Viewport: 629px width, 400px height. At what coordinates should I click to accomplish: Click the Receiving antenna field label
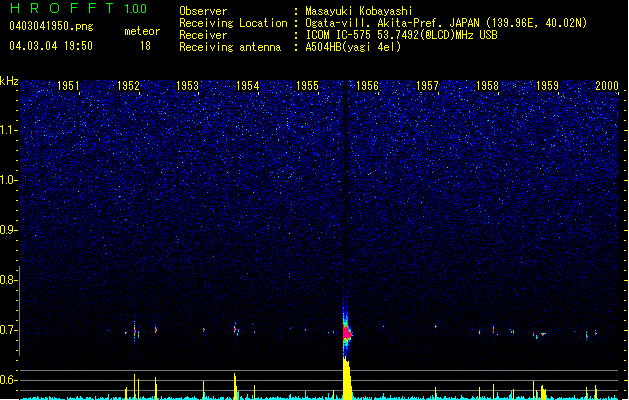coord(230,47)
